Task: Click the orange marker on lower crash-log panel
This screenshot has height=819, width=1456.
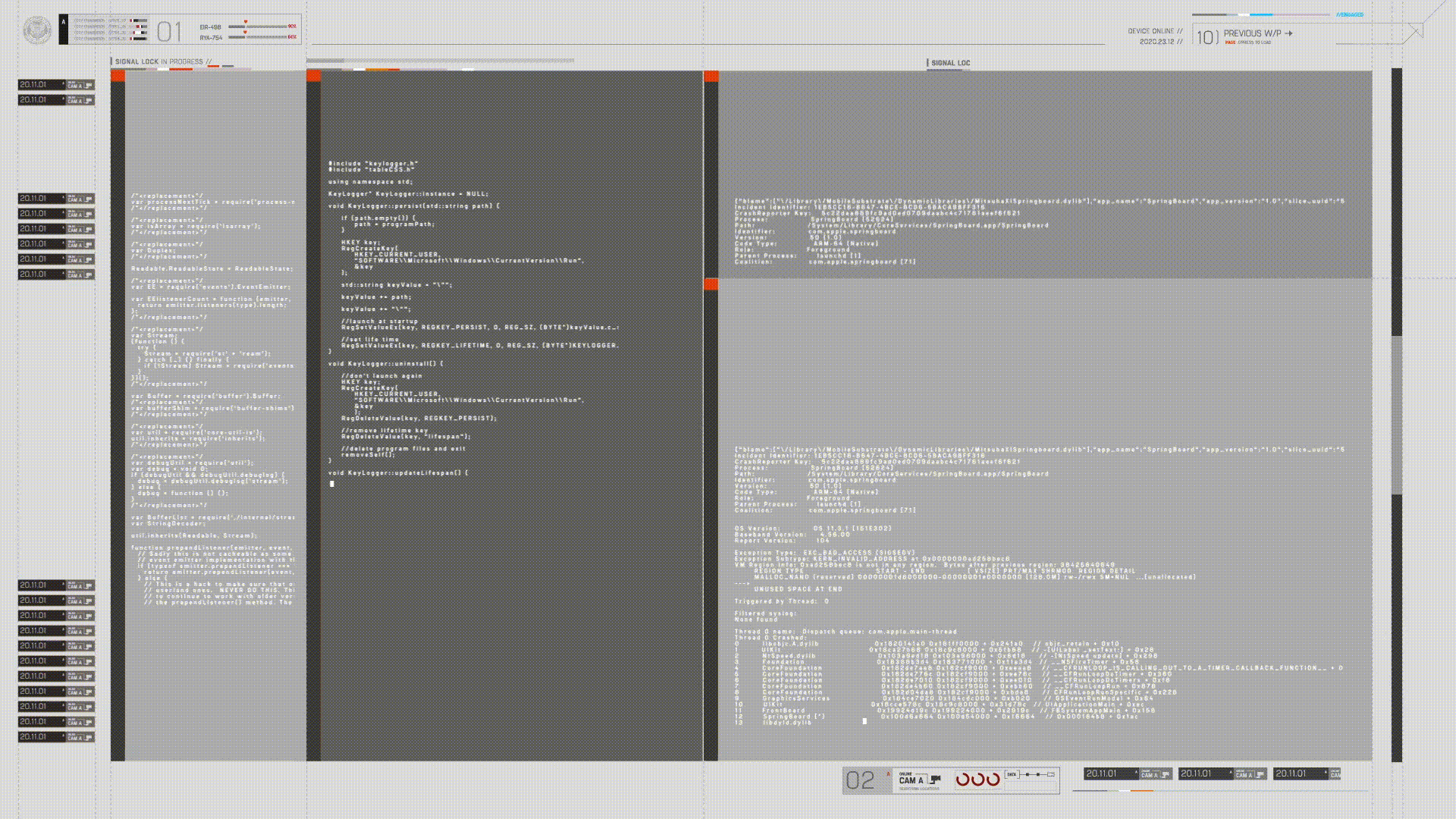Action: (x=711, y=284)
